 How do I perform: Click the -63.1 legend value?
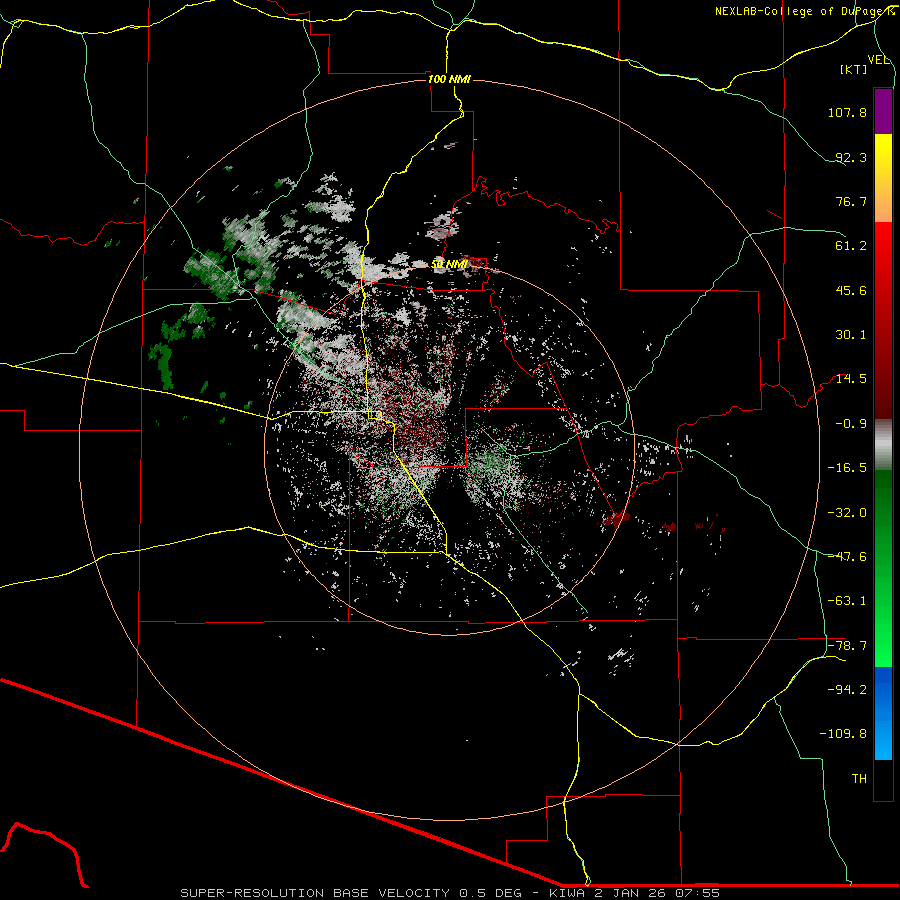tap(847, 601)
